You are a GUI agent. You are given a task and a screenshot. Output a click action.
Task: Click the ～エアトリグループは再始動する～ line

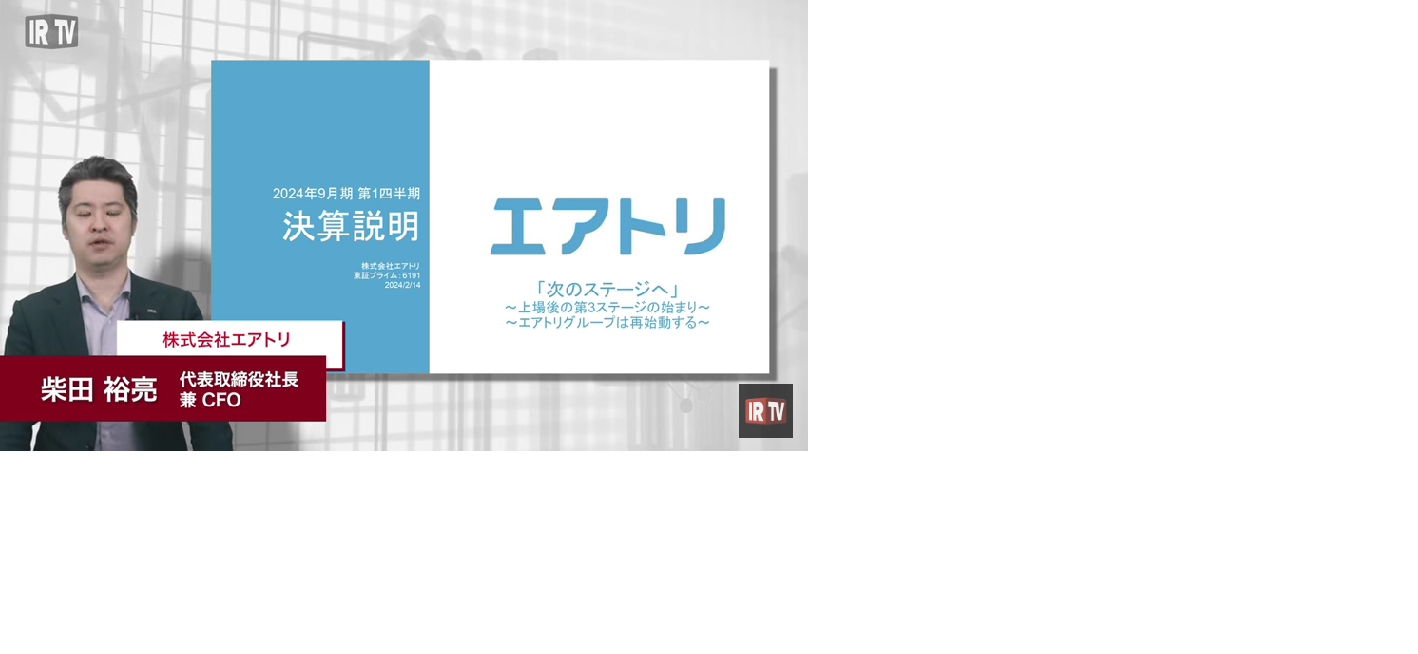[x=608, y=323]
